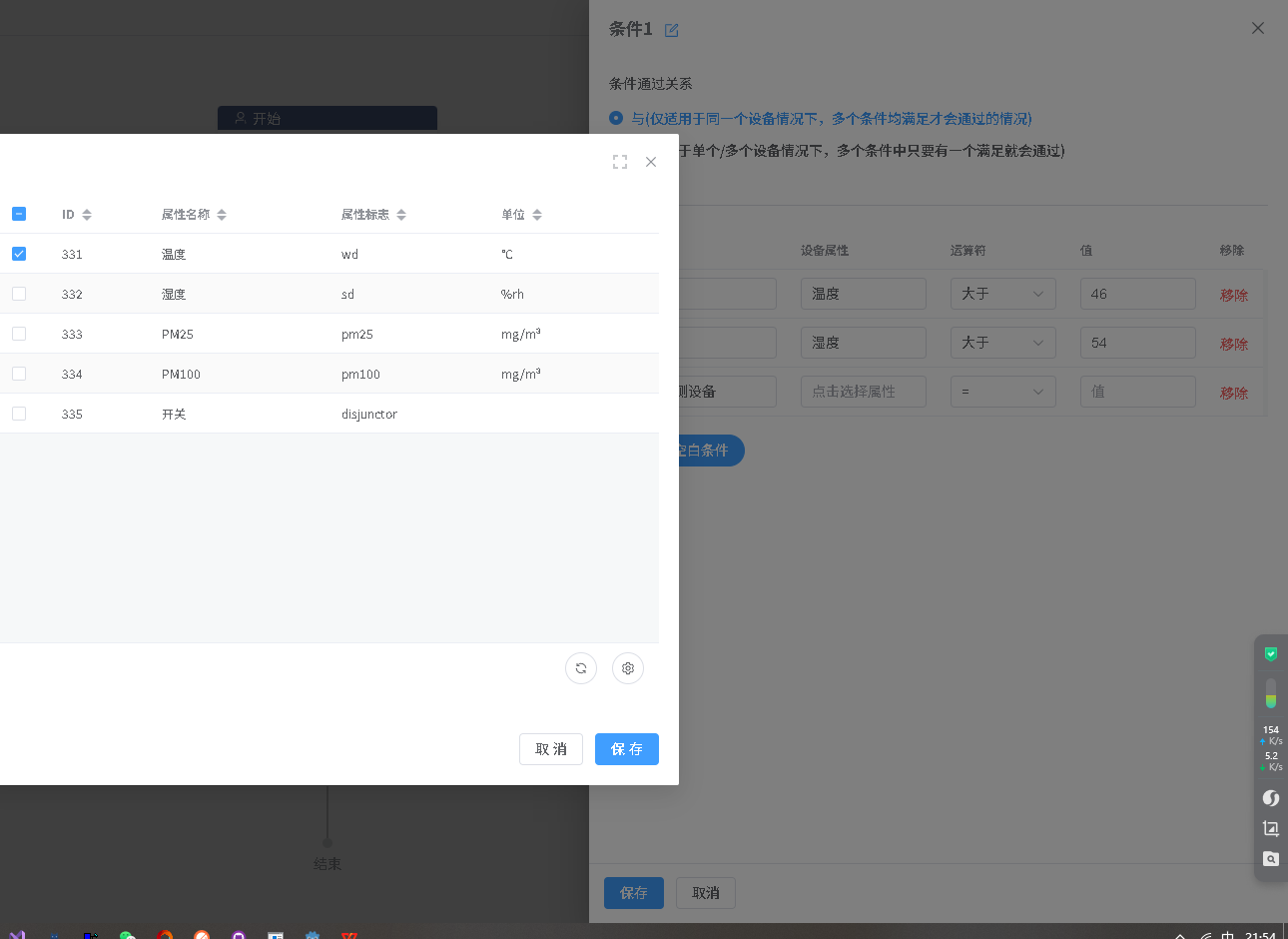Click 保存 button in the attribute dialog

pyautogui.click(x=626, y=749)
